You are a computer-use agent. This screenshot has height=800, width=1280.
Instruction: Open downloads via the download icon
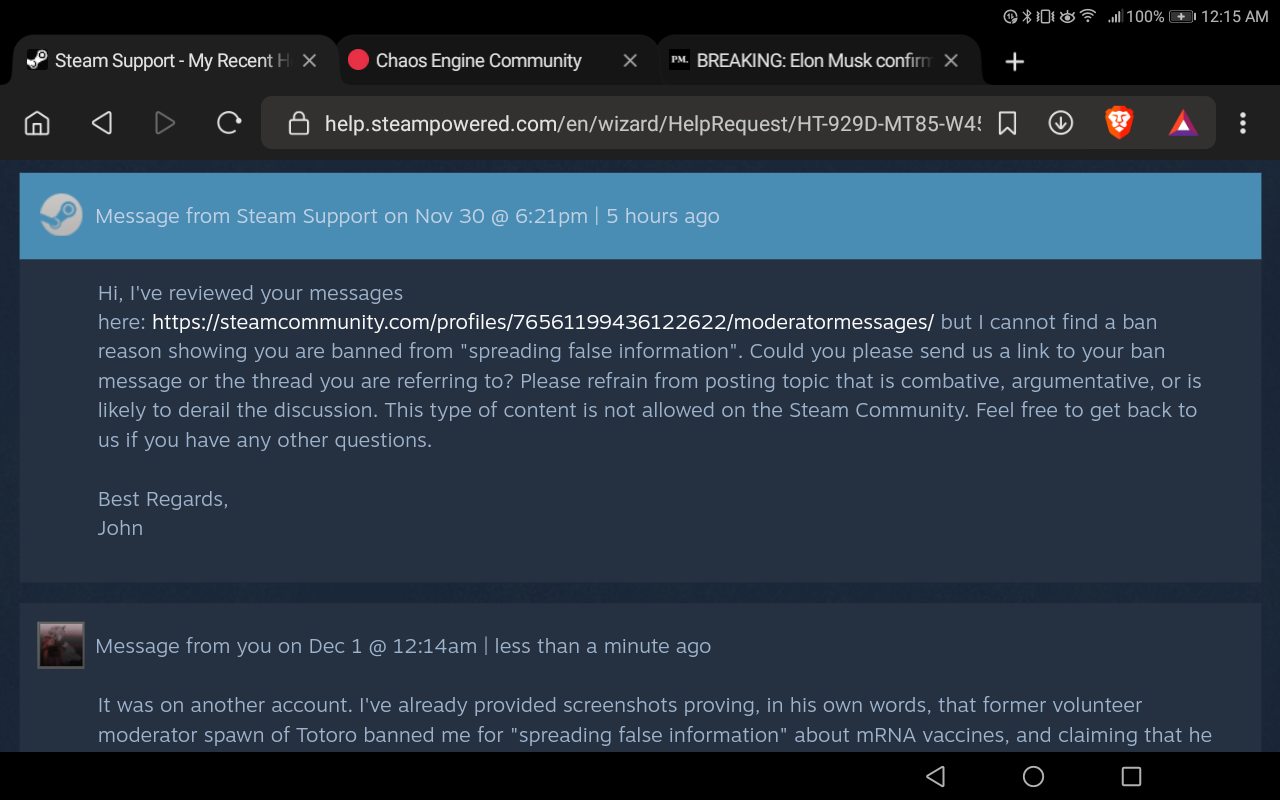[1060, 123]
